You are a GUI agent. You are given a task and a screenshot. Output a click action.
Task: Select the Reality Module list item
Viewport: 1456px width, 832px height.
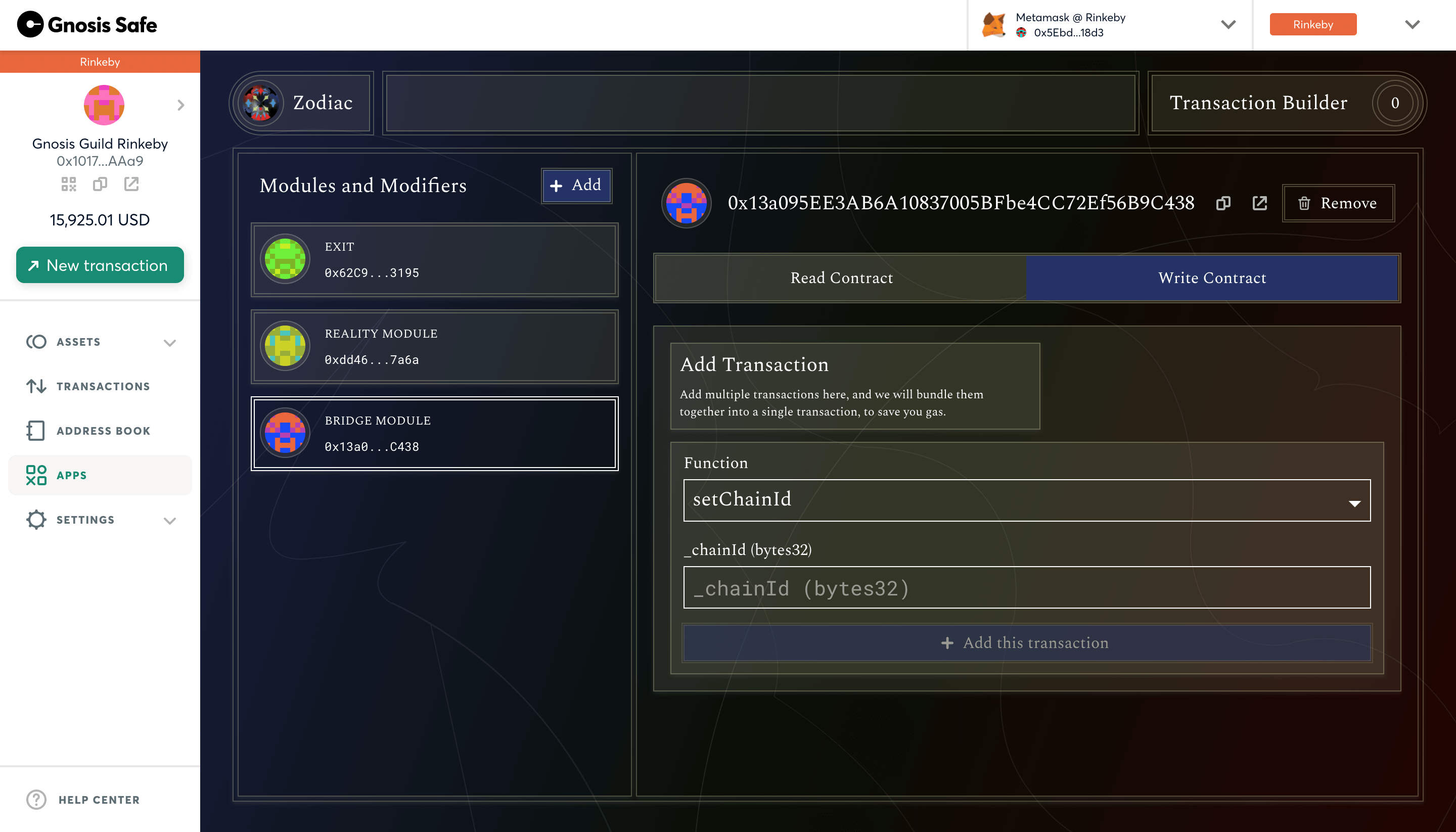pos(434,346)
